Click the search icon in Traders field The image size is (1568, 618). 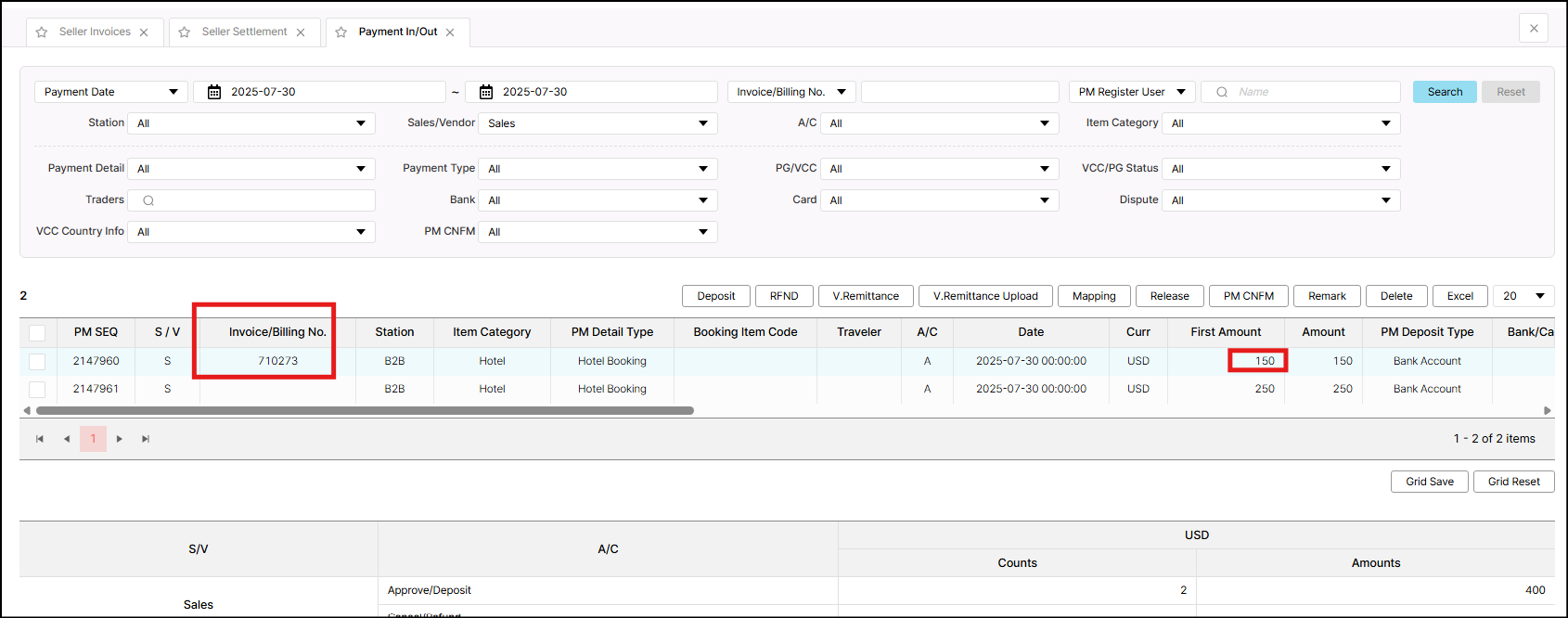click(148, 200)
